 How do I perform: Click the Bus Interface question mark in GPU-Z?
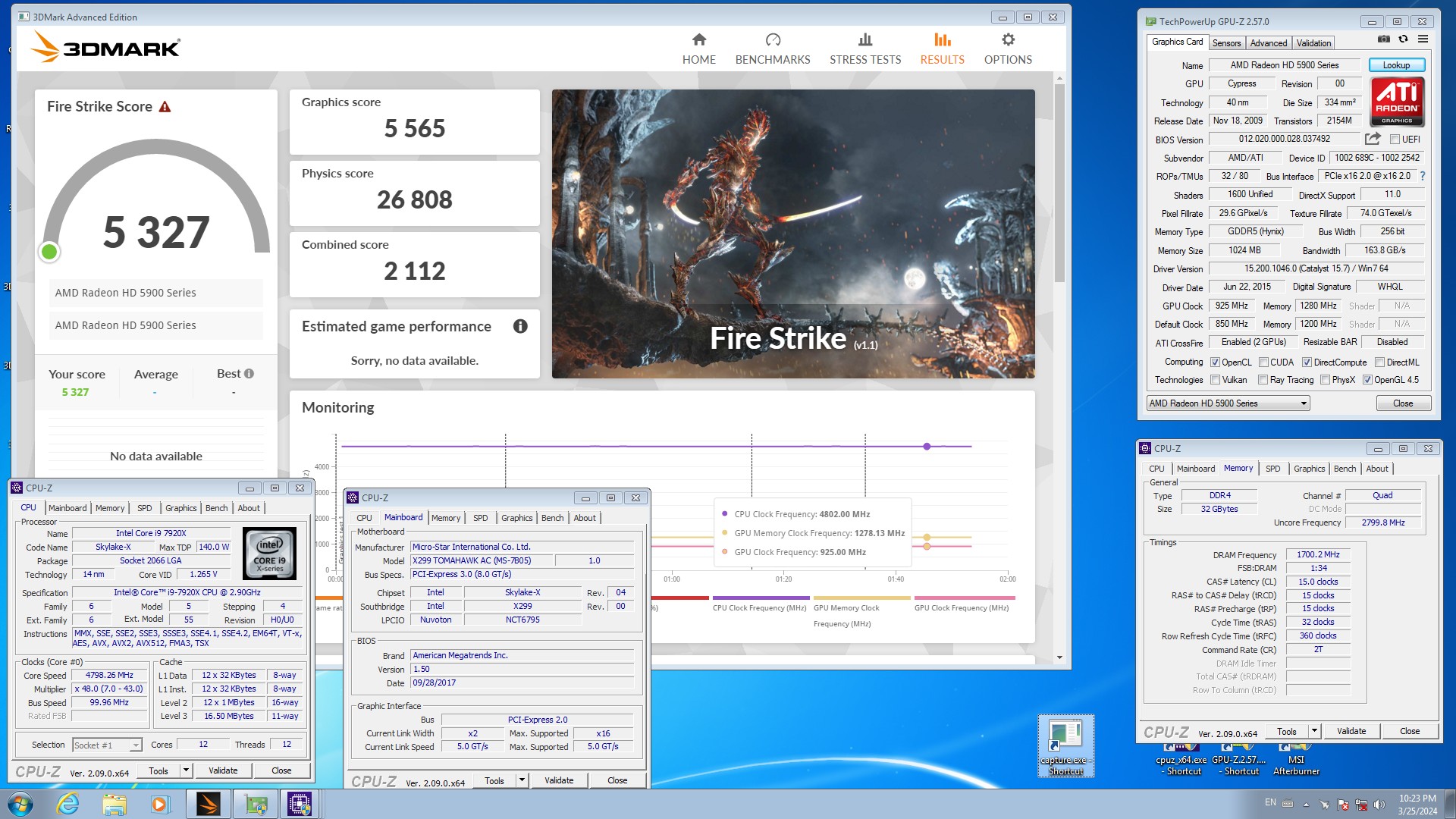click(x=1423, y=176)
